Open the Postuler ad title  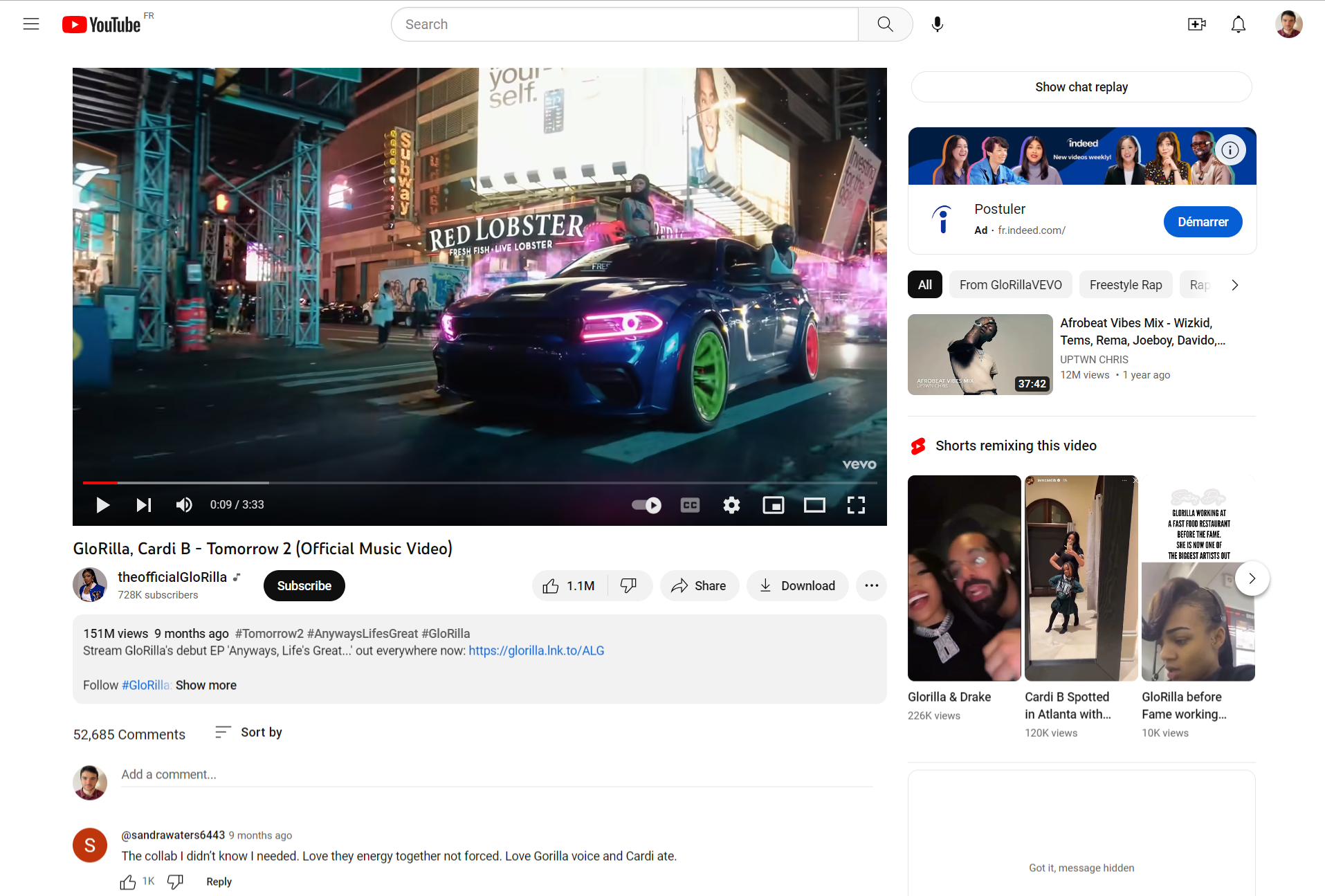point(1000,209)
